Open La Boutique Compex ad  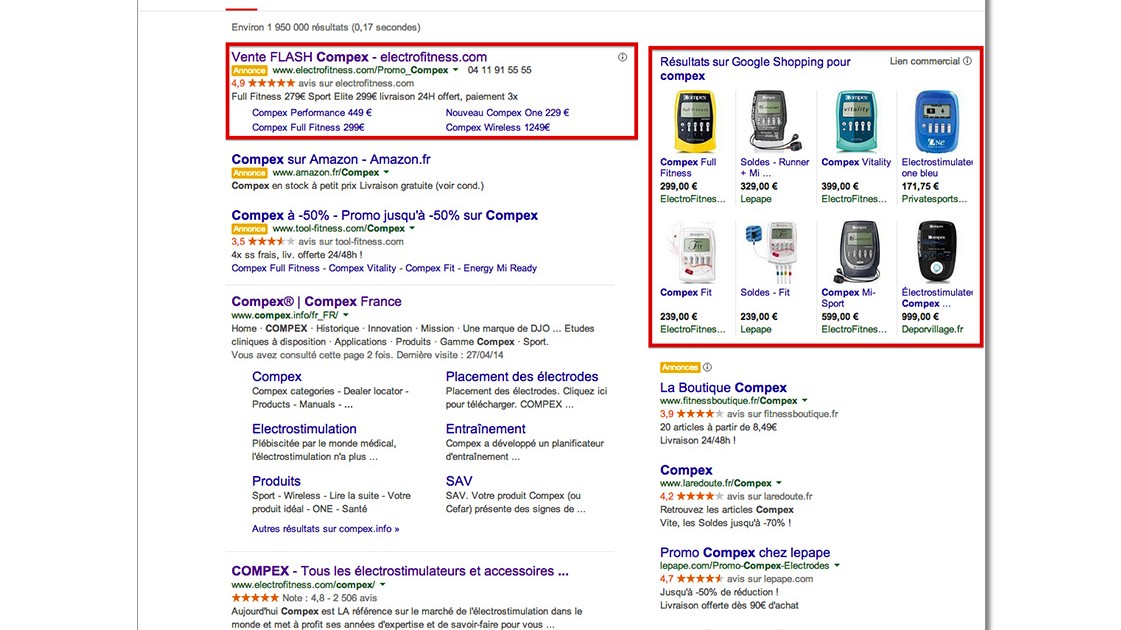pos(723,388)
